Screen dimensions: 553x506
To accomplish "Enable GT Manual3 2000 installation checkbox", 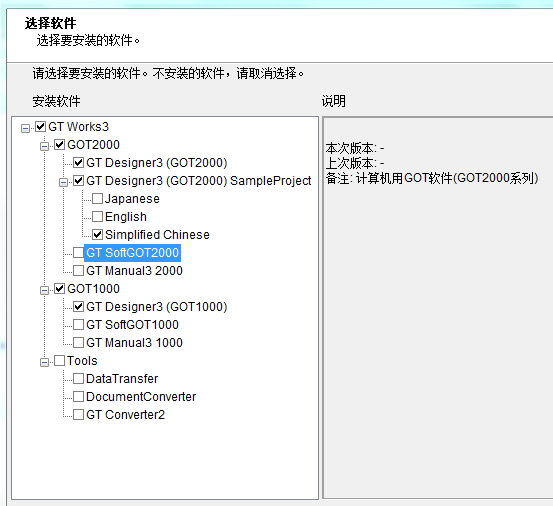I will (x=78, y=270).
